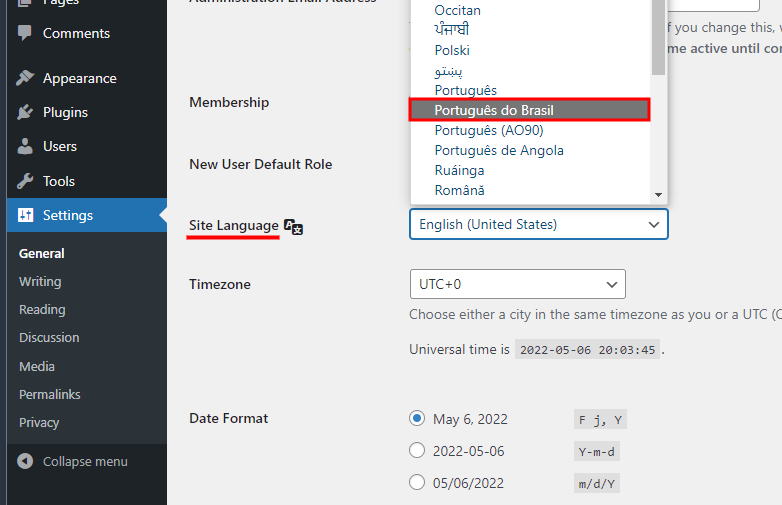
Task: Select the May 6, 2022 date format
Action: pos(417,418)
